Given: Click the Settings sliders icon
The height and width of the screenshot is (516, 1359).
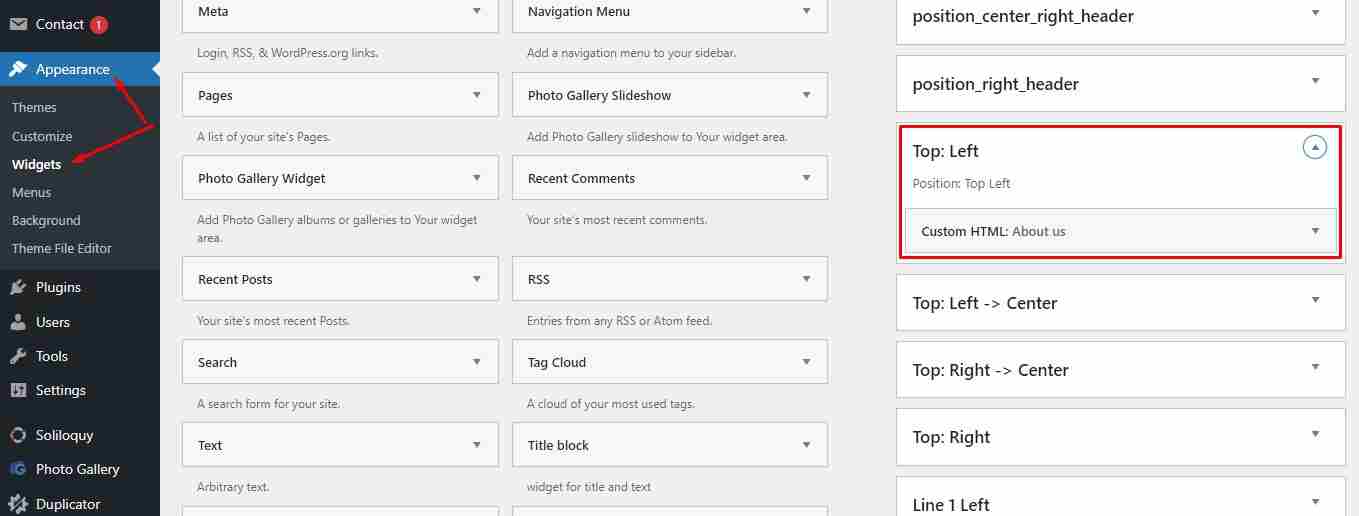Looking at the screenshot, I should tap(18, 390).
